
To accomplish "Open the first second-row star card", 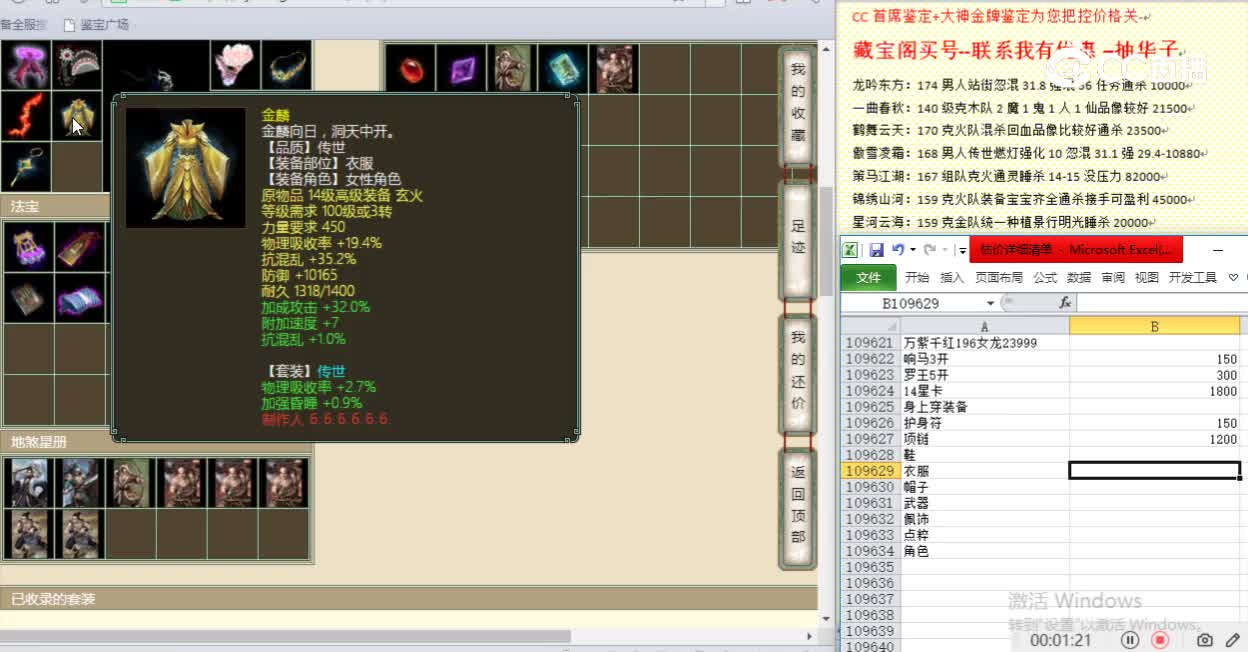I will coord(30,534).
